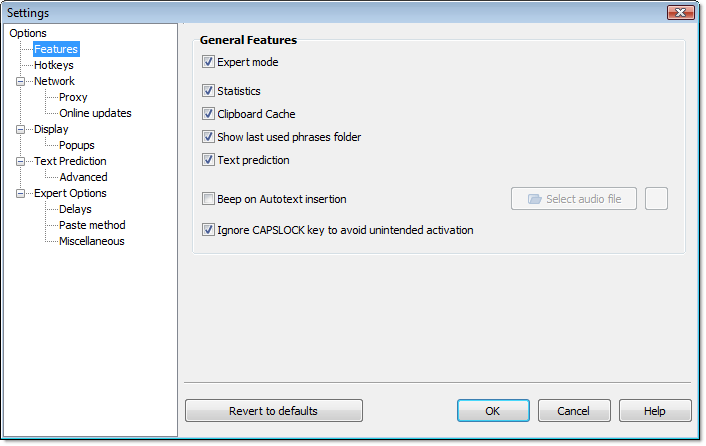This screenshot has height=446, width=706.
Task: Click Revert to defaults button
Action: pos(274,410)
